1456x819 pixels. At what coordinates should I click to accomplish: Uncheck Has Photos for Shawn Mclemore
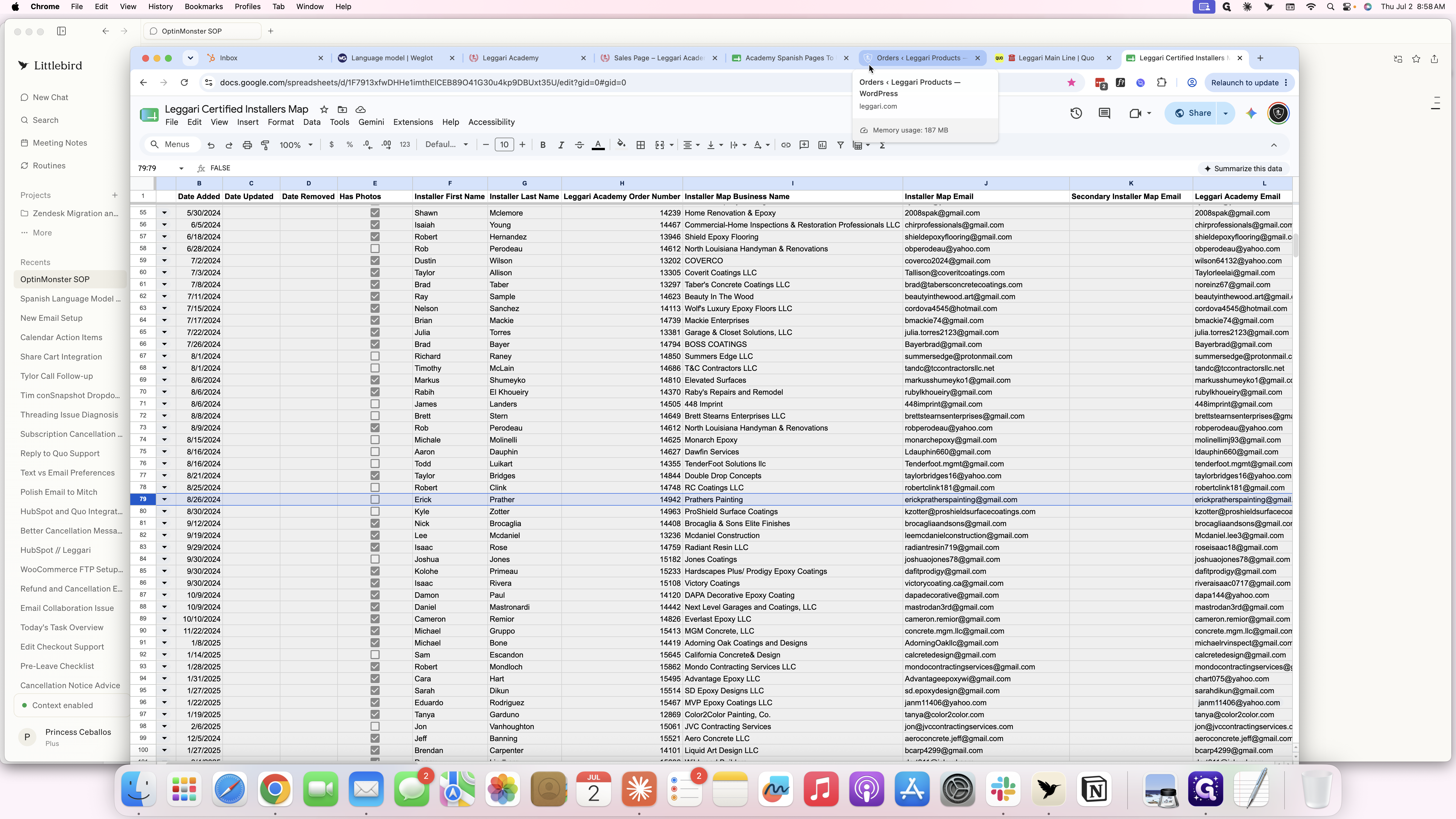375,213
